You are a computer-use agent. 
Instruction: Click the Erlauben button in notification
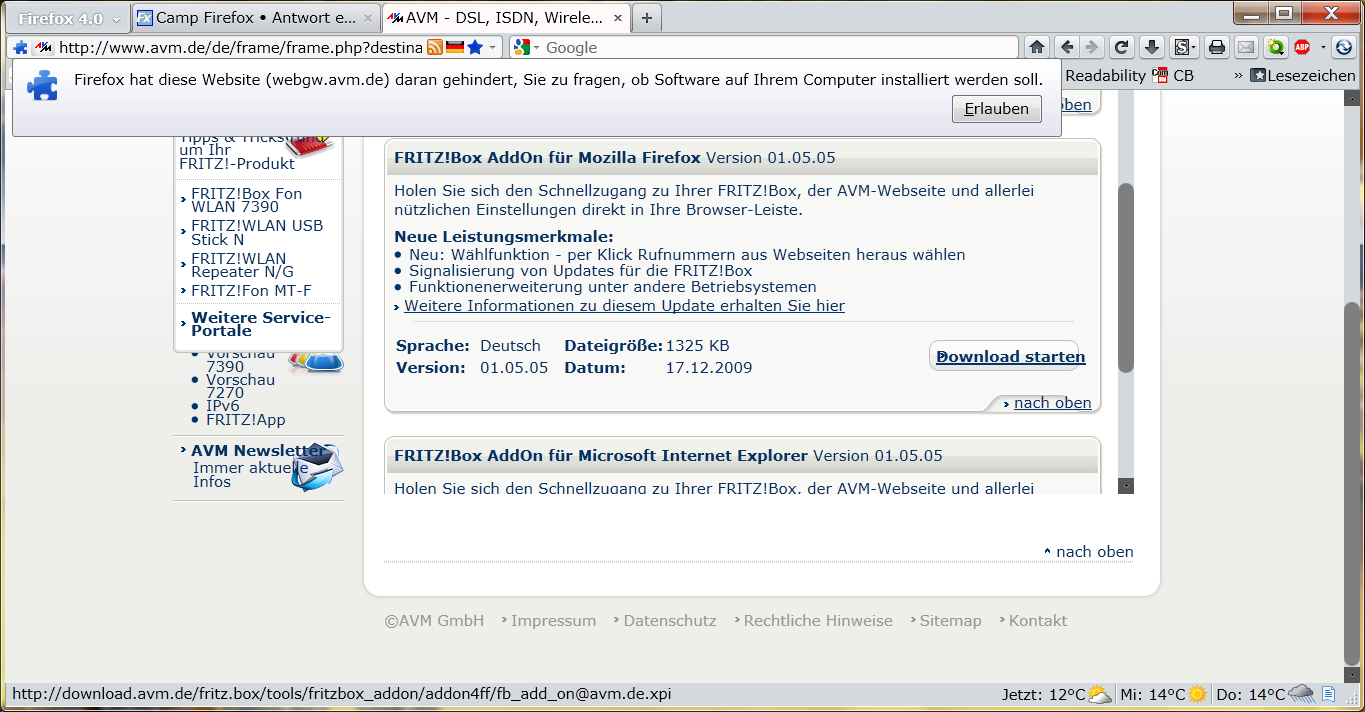click(996, 109)
